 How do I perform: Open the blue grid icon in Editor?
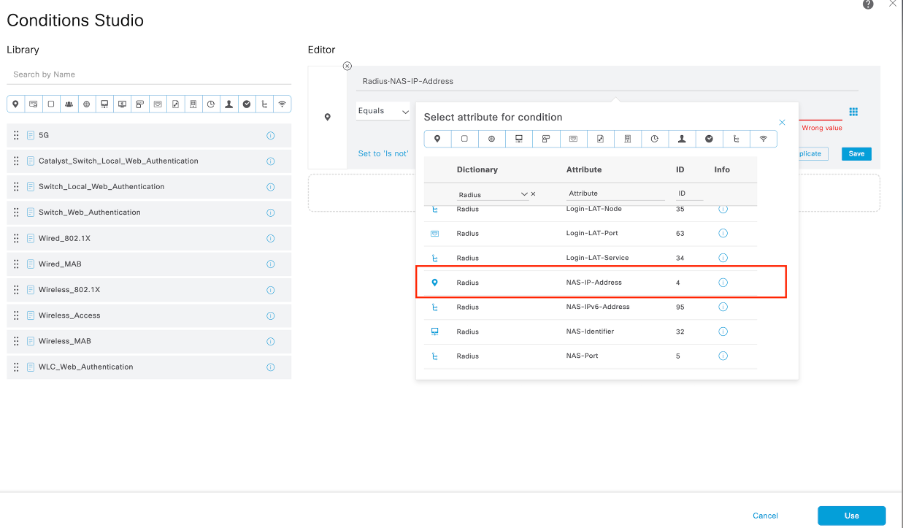click(x=853, y=112)
